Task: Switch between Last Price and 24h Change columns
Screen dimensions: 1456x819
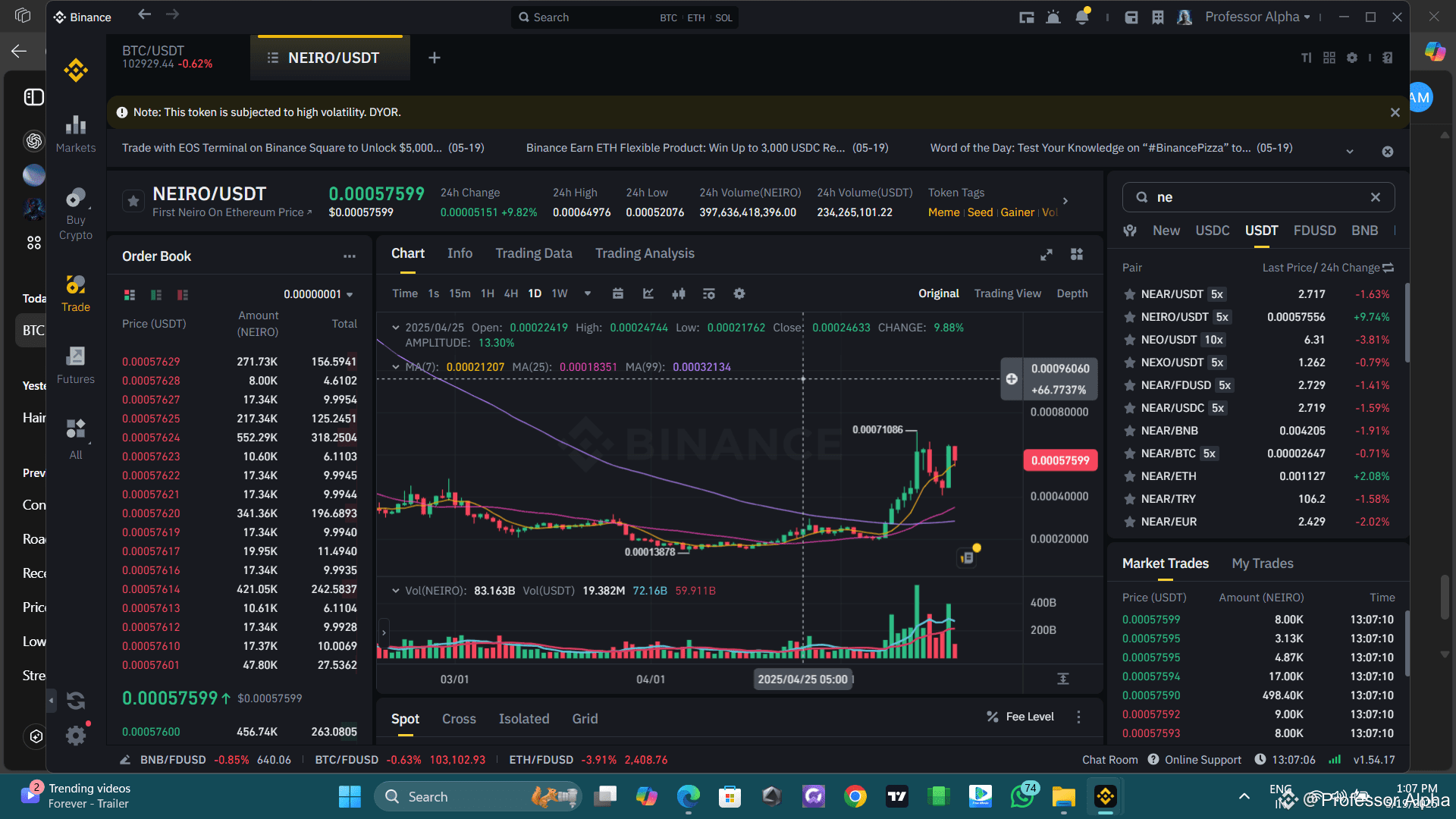Action: click(x=1389, y=268)
